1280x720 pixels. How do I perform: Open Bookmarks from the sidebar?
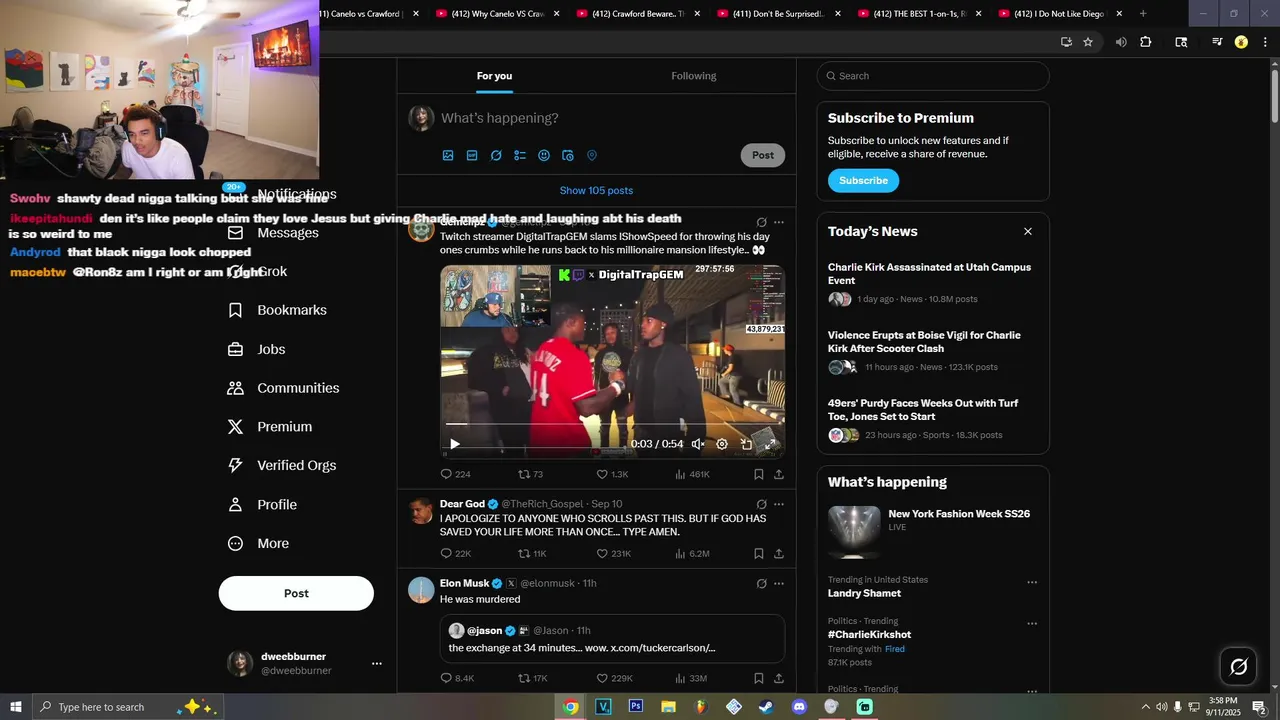point(277,310)
